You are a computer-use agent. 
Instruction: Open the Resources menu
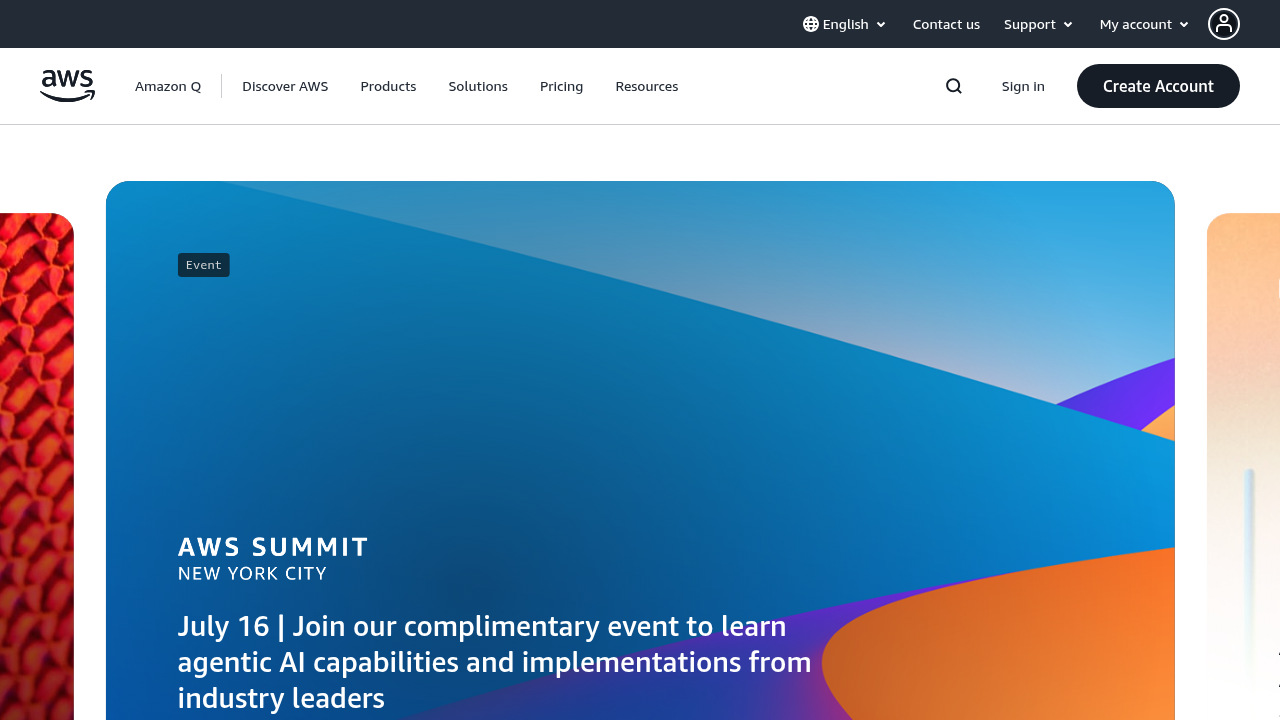point(646,86)
